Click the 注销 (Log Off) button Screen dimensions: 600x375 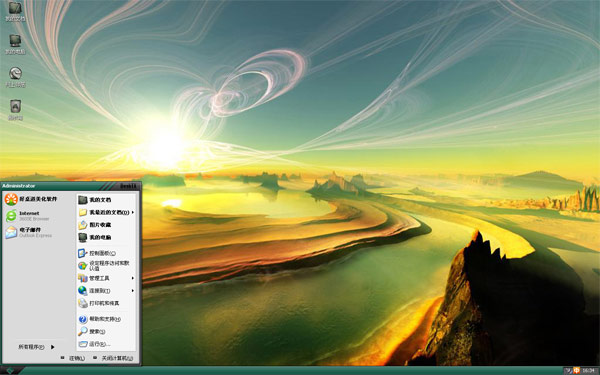tap(73, 358)
